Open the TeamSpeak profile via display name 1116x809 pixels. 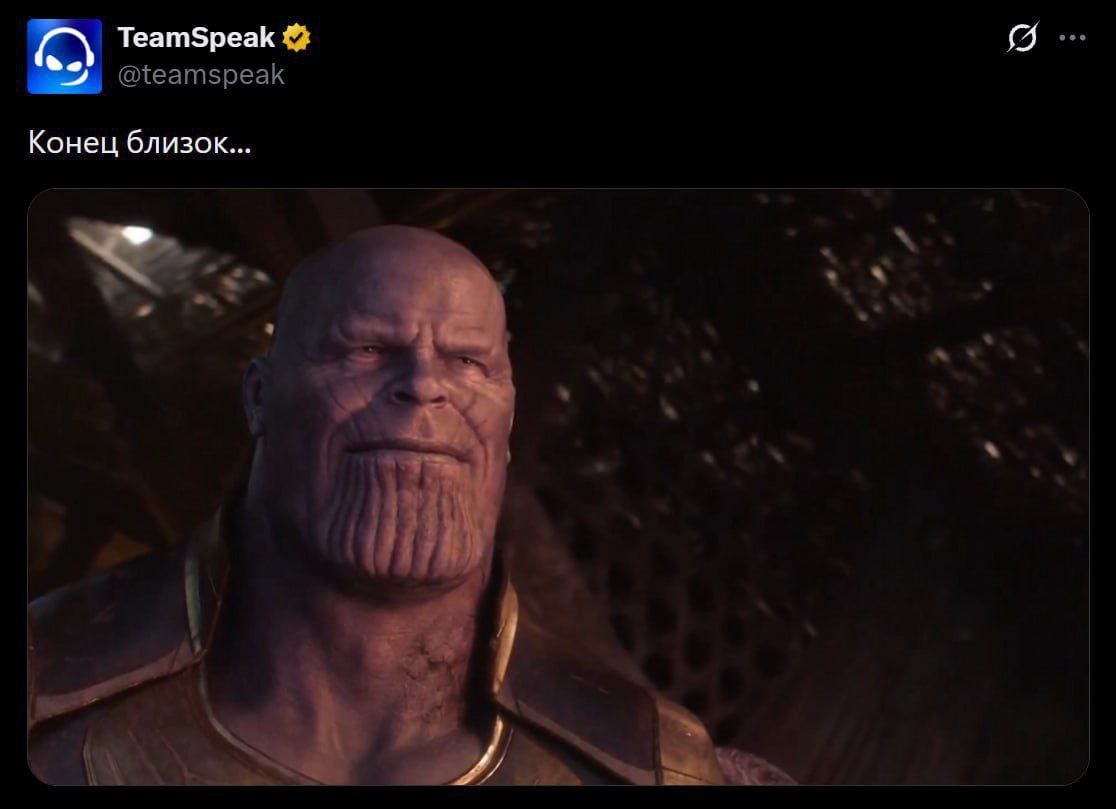[196, 38]
